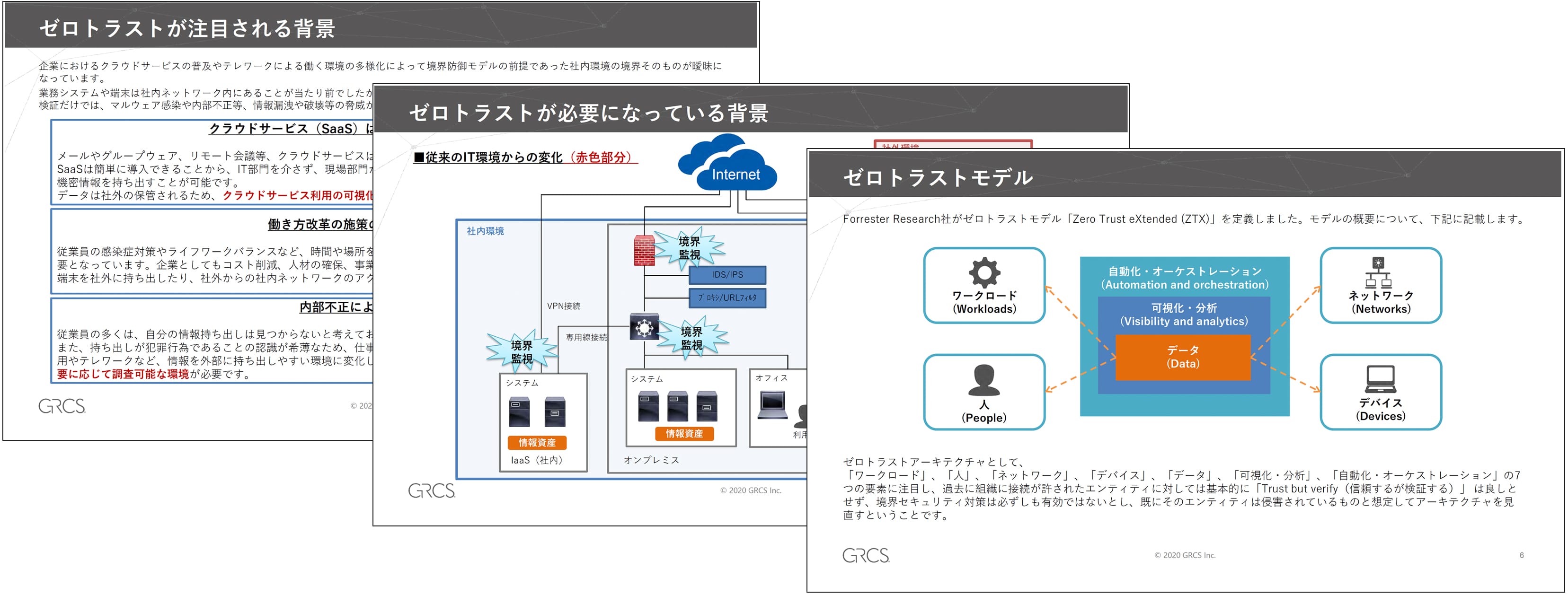The image size is (1568, 595).
Task: Click the オフィス label
Action: pyautogui.click(x=771, y=378)
